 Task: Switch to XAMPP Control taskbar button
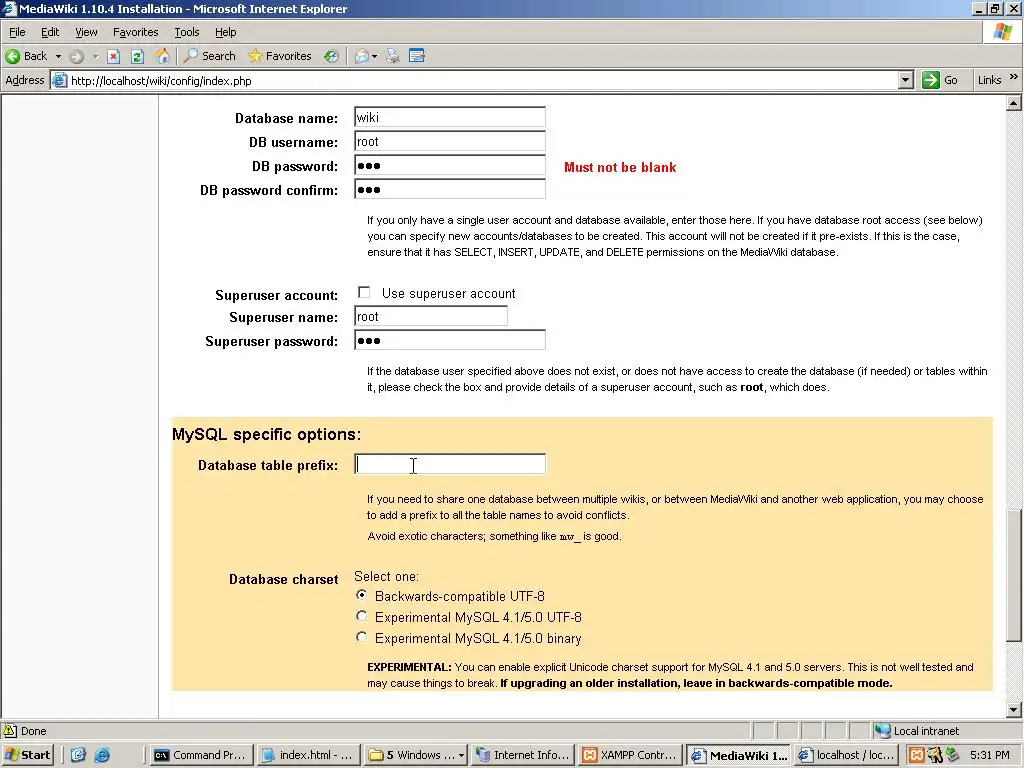630,755
